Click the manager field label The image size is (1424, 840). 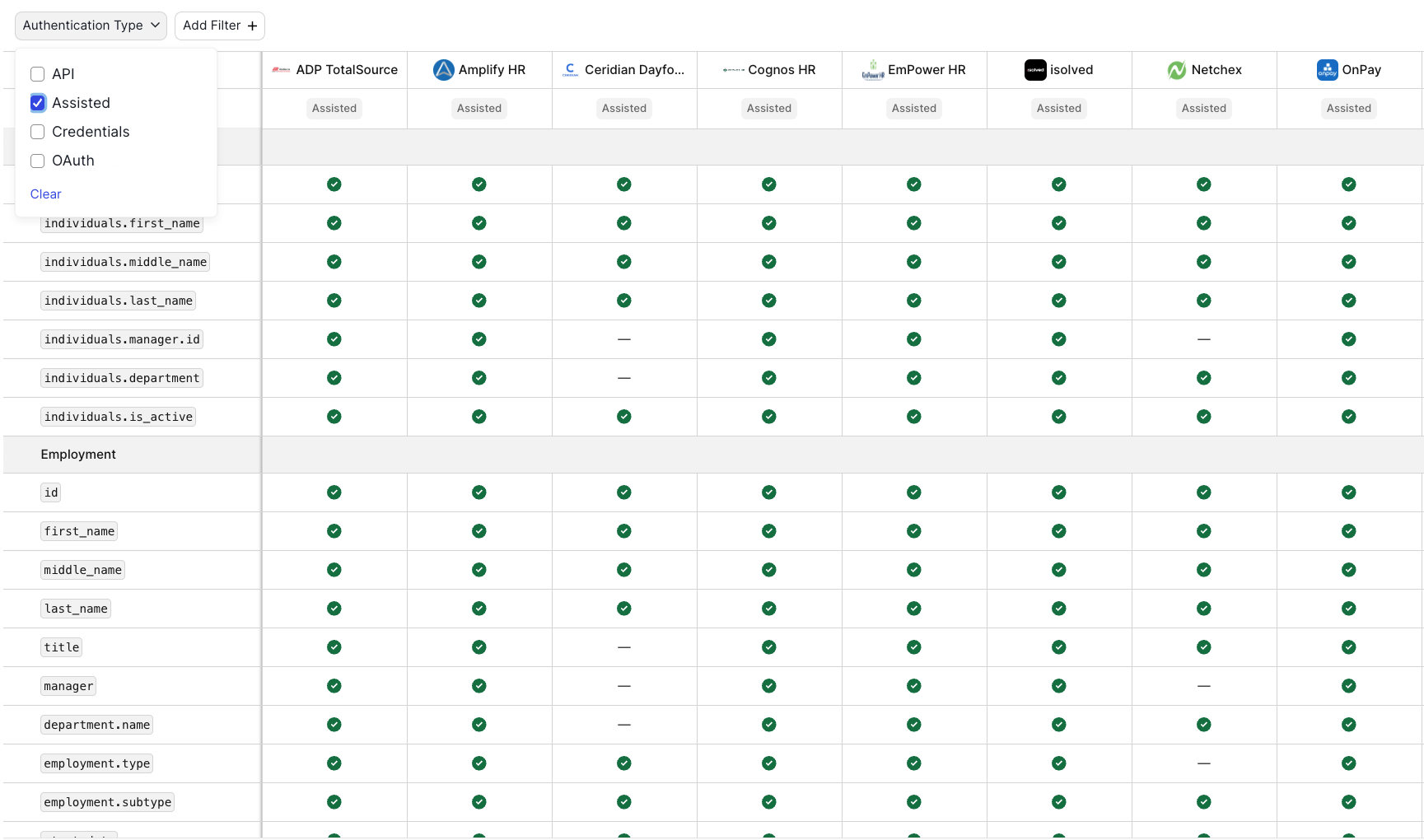(68, 686)
